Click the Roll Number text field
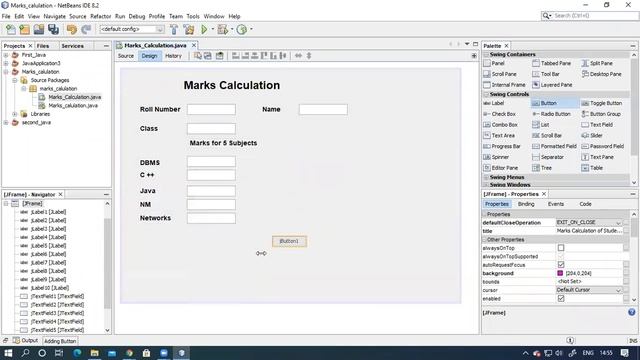The image size is (640, 360). point(211,109)
